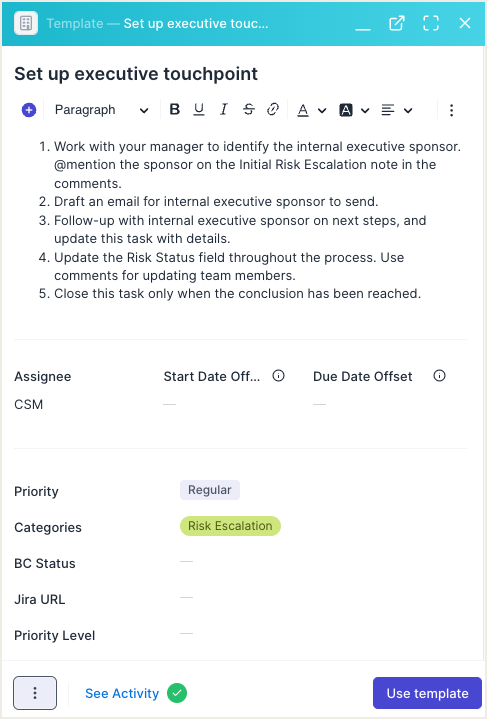Toggle bold formatting in editor toolbar
Image resolution: width=487 pixels, height=719 pixels.
(174, 110)
